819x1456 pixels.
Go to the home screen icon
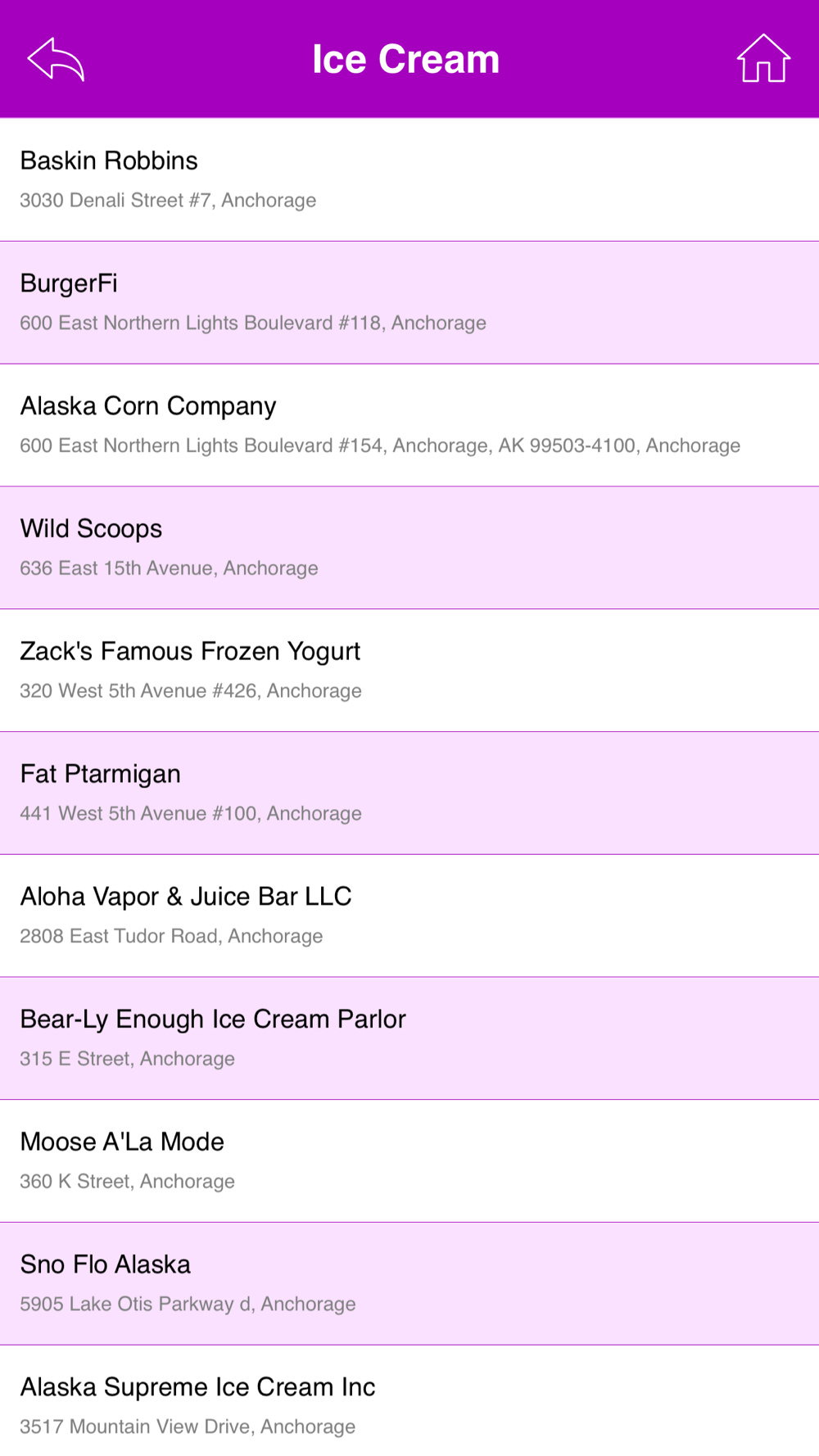(x=763, y=59)
